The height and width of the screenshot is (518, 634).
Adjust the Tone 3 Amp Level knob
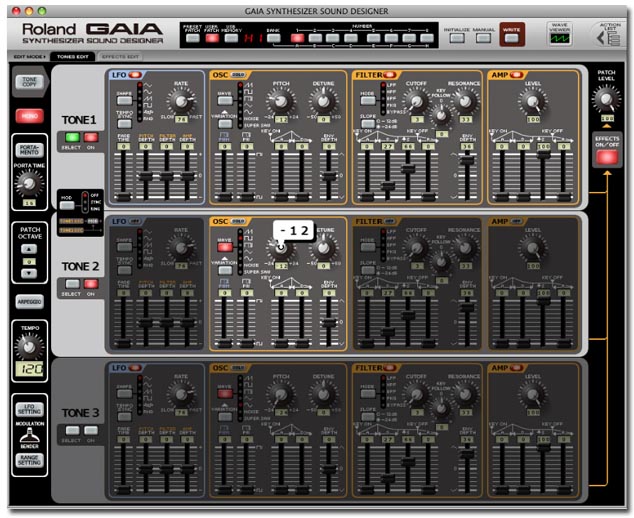click(533, 394)
